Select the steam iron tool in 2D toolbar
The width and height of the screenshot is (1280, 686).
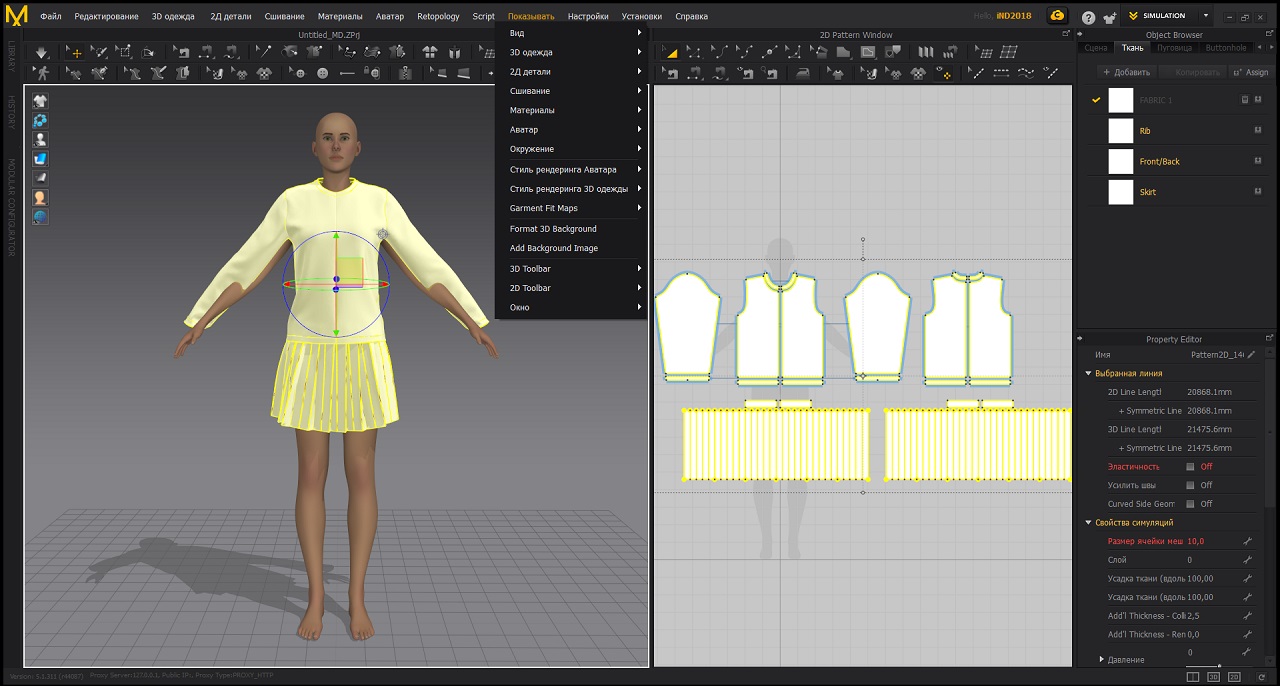point(802,73)
